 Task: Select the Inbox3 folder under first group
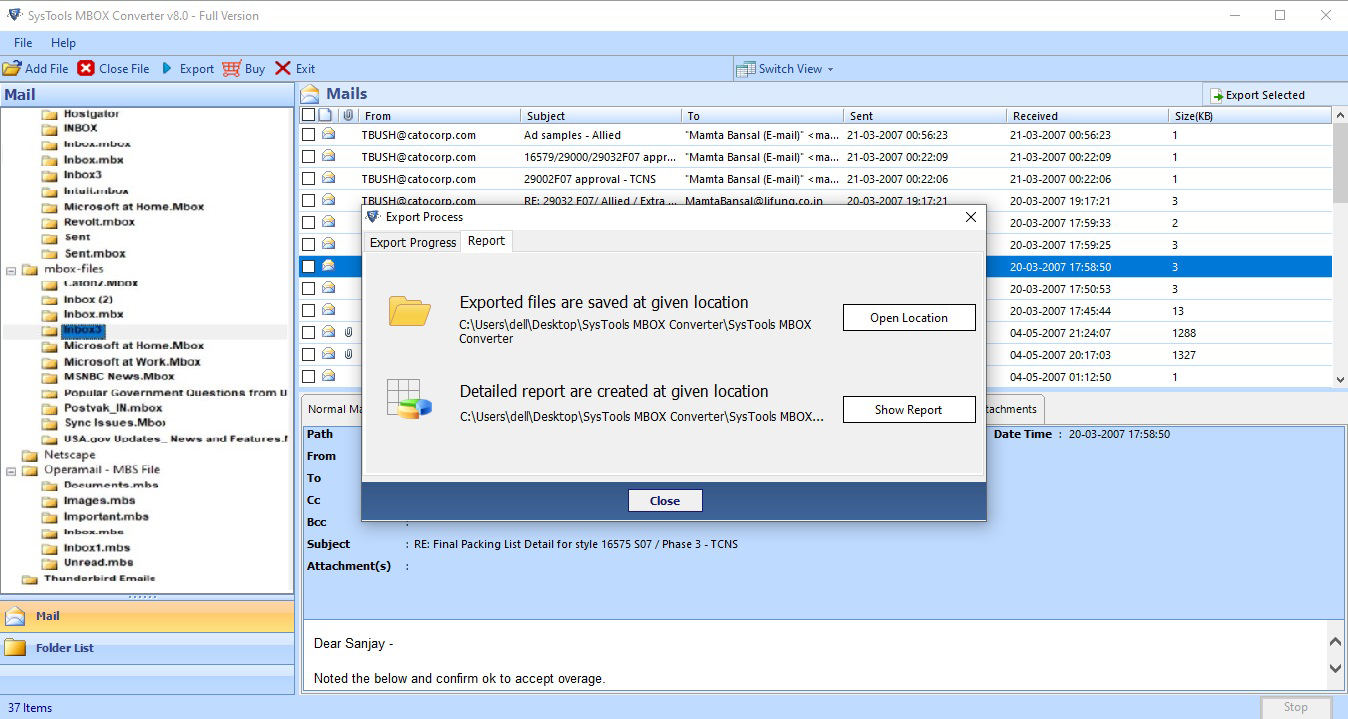tap(83, 175)
